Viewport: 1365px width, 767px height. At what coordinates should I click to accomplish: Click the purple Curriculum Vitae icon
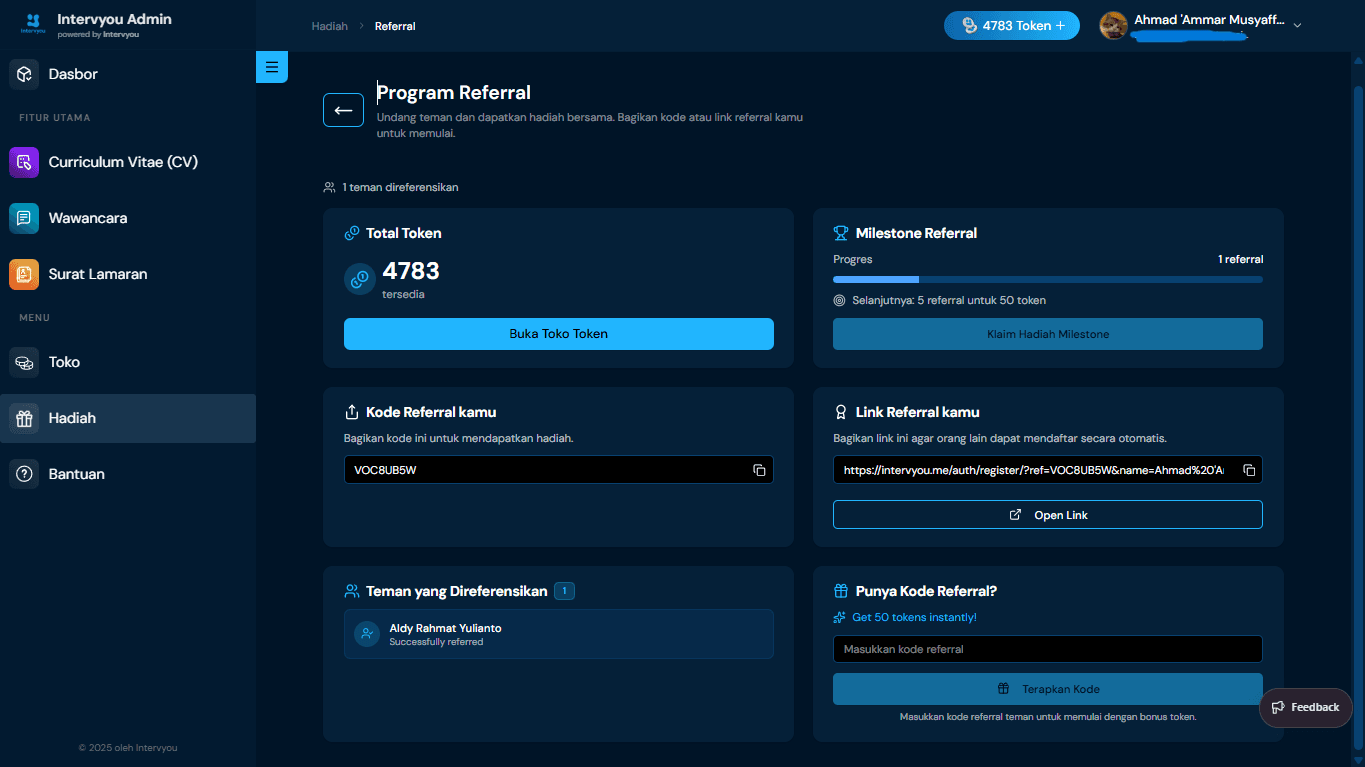pos(24,162)
